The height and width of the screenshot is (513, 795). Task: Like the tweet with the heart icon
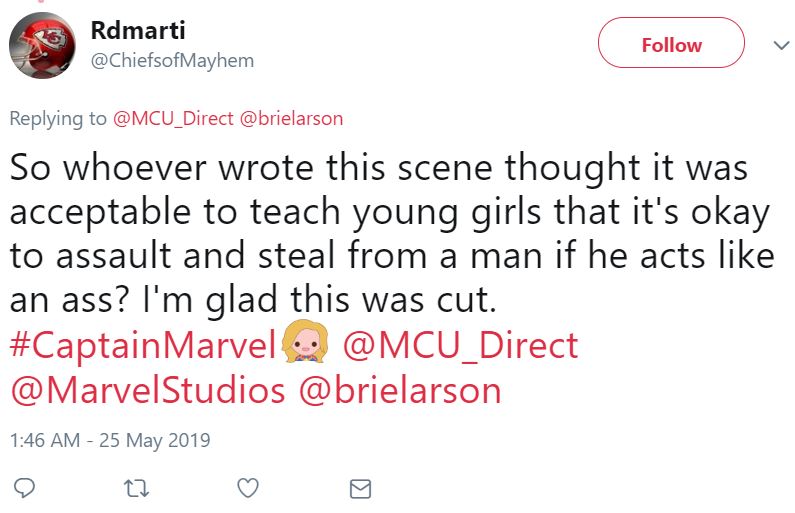coord(248,488)
